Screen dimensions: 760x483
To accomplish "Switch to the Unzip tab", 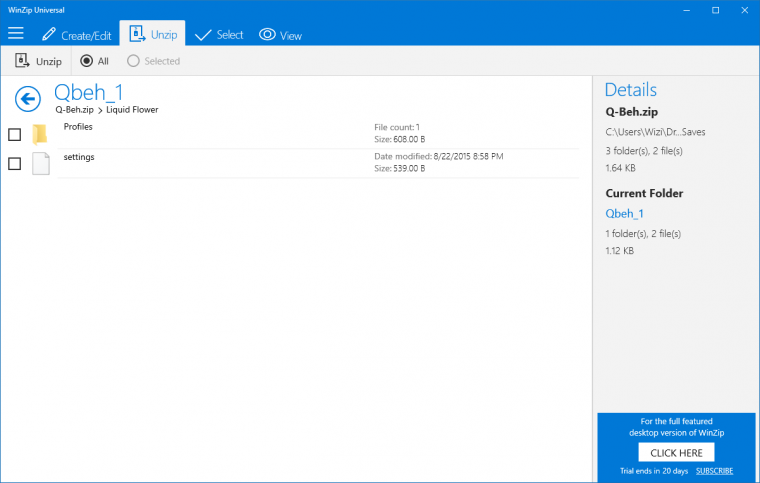I will (x=153, y=34).
